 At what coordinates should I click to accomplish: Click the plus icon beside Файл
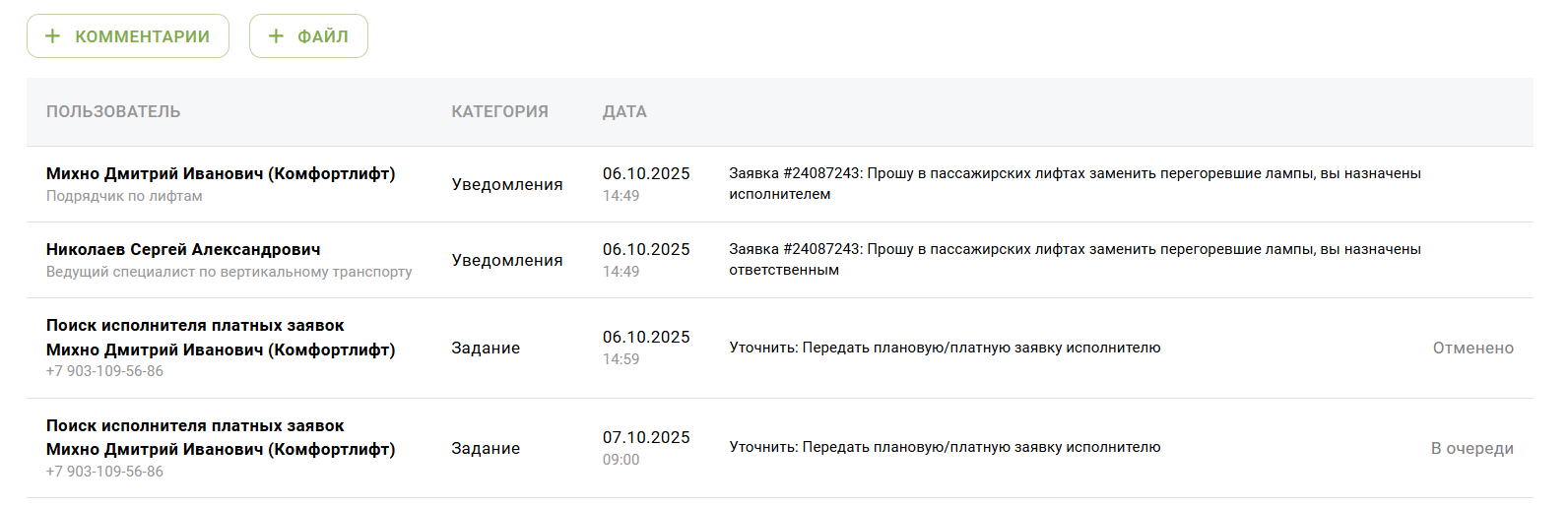(277, 36)
